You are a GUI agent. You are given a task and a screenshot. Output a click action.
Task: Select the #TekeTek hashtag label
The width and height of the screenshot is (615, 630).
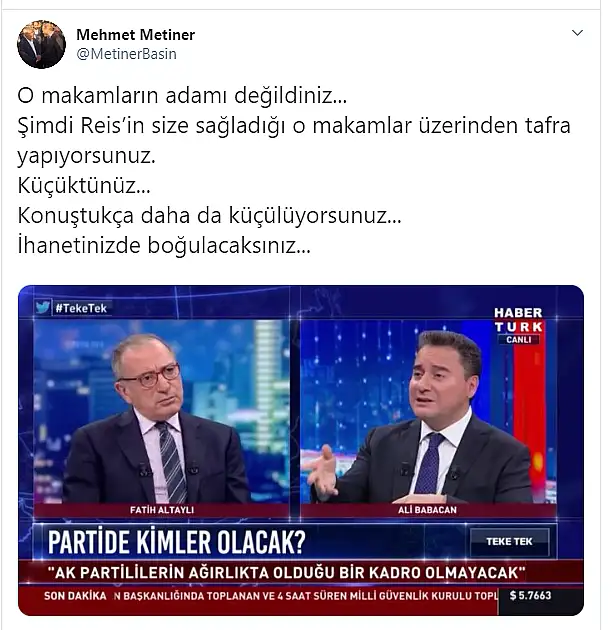click(x=81, y=309)
